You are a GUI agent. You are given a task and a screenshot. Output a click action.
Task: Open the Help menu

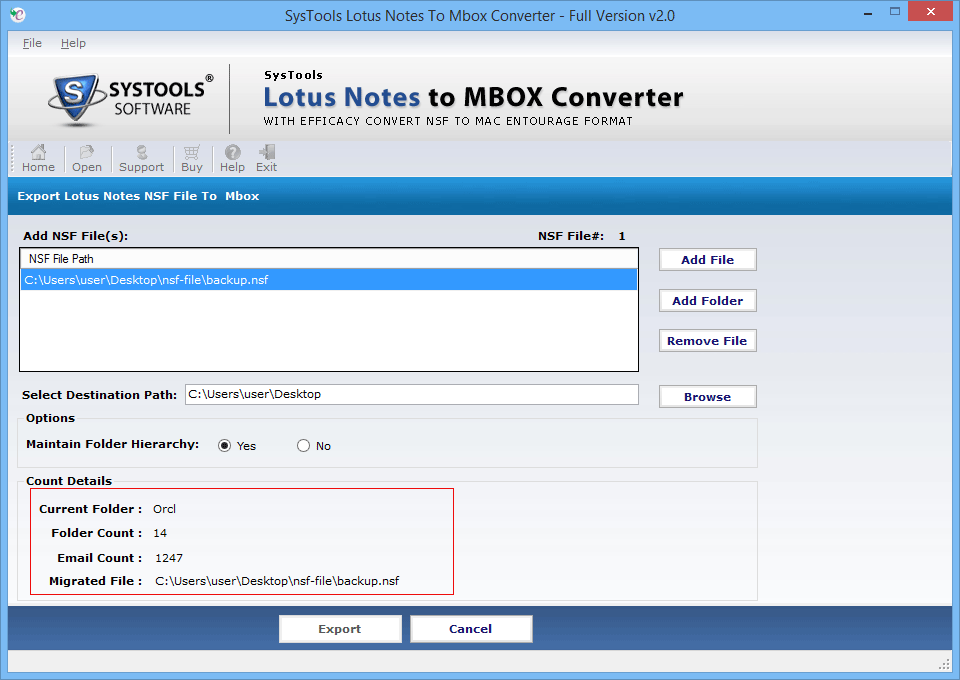coord(73,43)
